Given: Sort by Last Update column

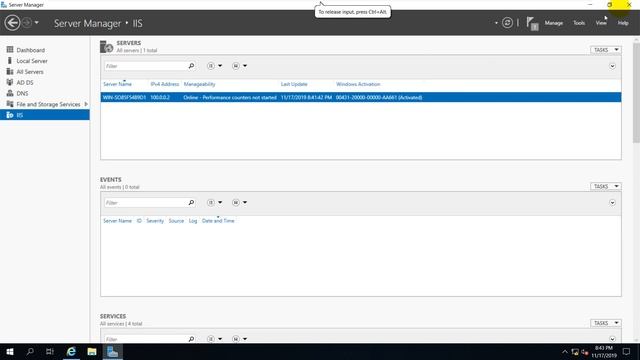Looking at the screenshot, I should coord(294,84).
